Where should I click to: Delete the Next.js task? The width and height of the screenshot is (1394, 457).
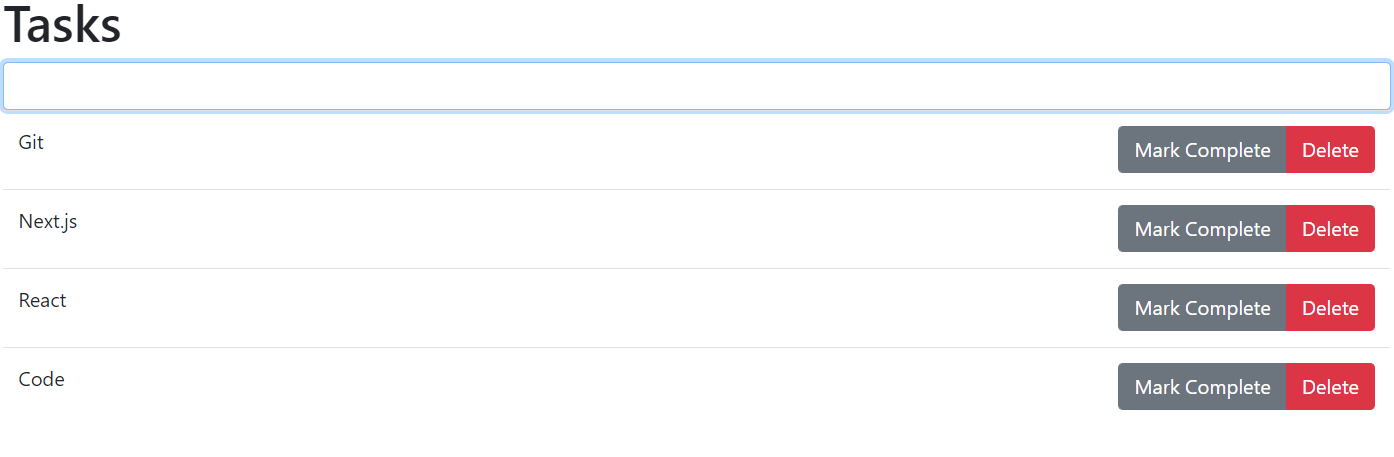[x=1330, y=229]
